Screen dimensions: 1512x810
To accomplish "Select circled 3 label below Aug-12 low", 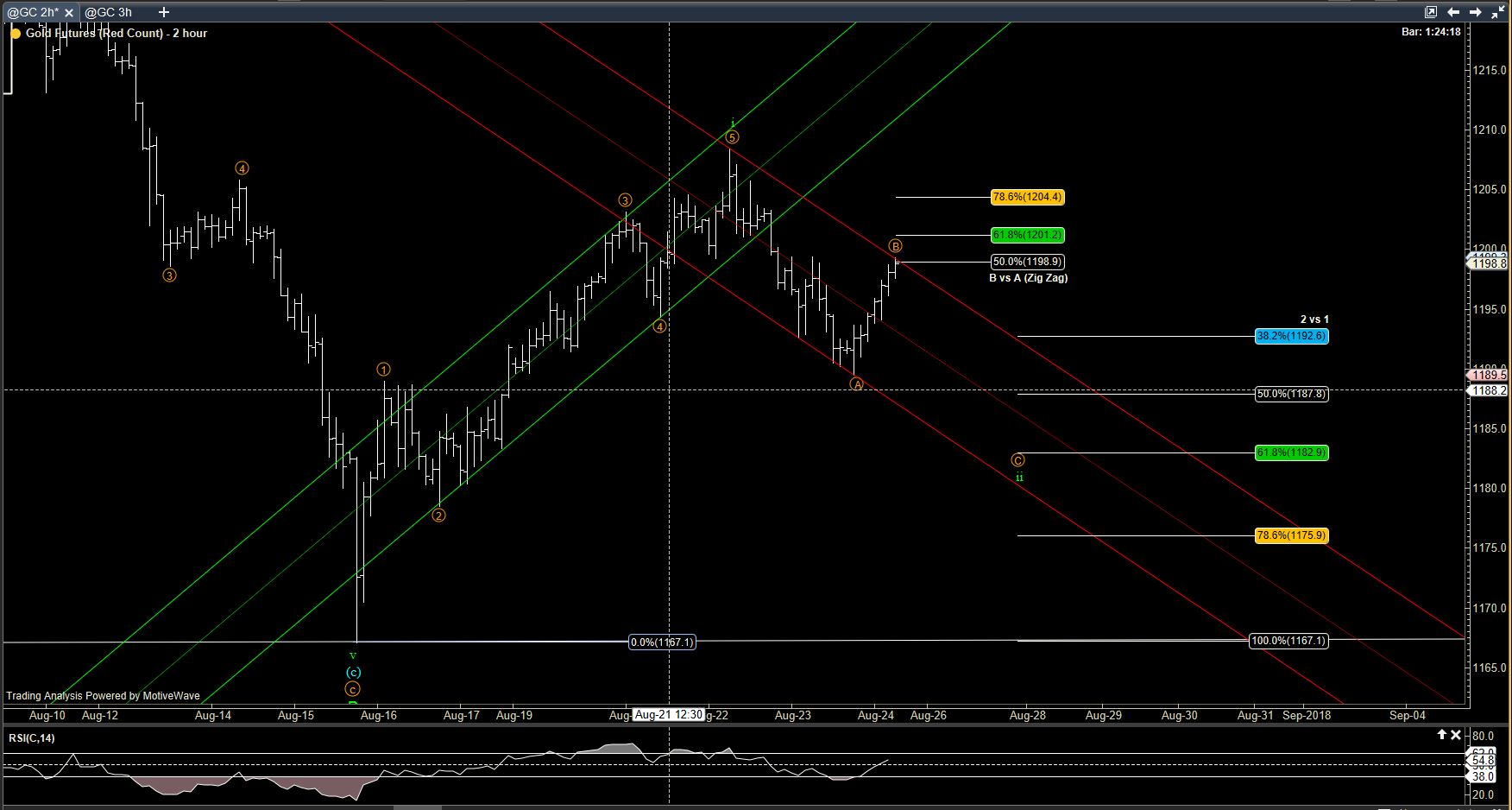I will tap(169, 275).
